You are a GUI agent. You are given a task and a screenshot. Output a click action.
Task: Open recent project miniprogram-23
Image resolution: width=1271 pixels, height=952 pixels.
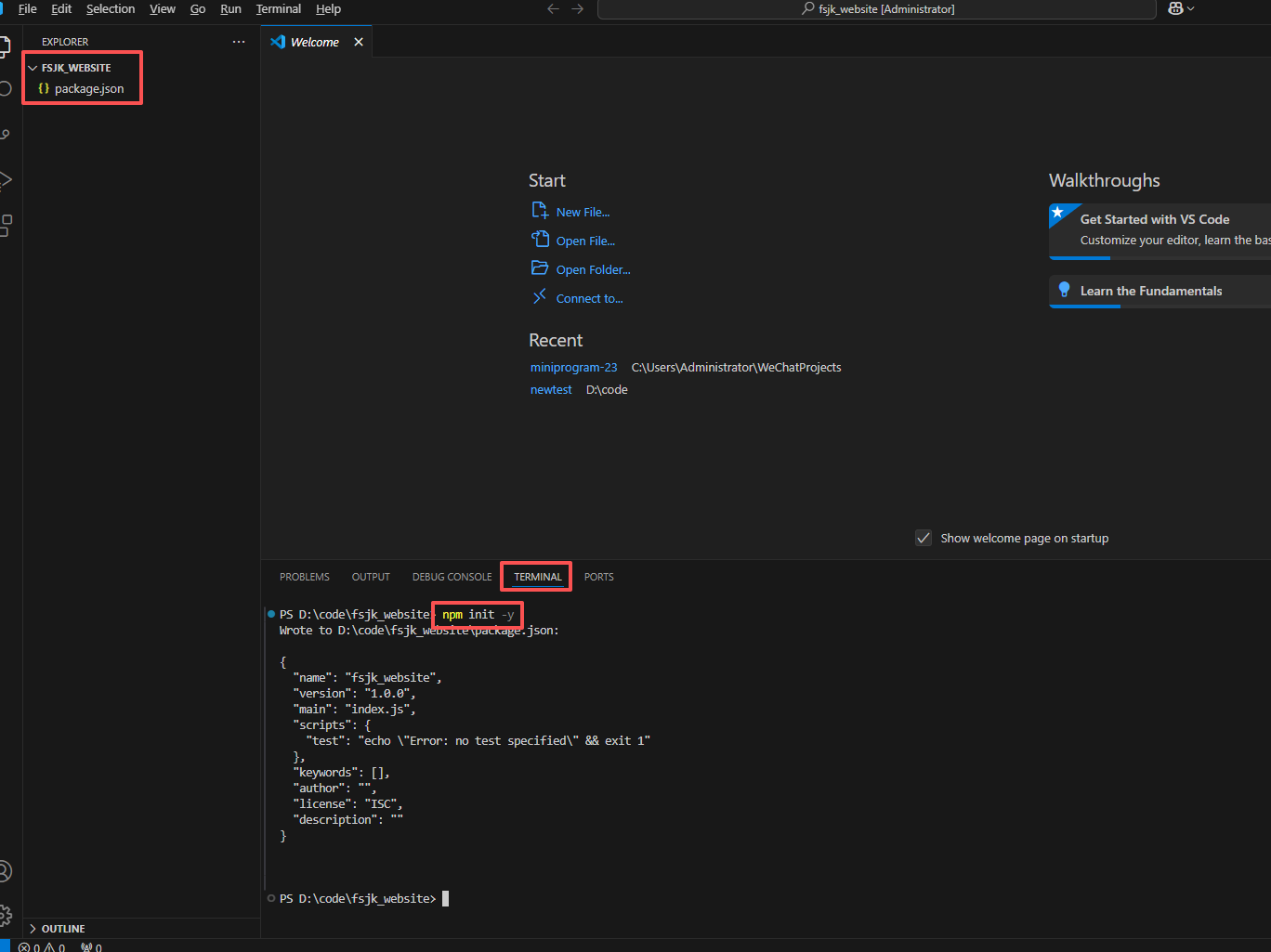point(573,367)
